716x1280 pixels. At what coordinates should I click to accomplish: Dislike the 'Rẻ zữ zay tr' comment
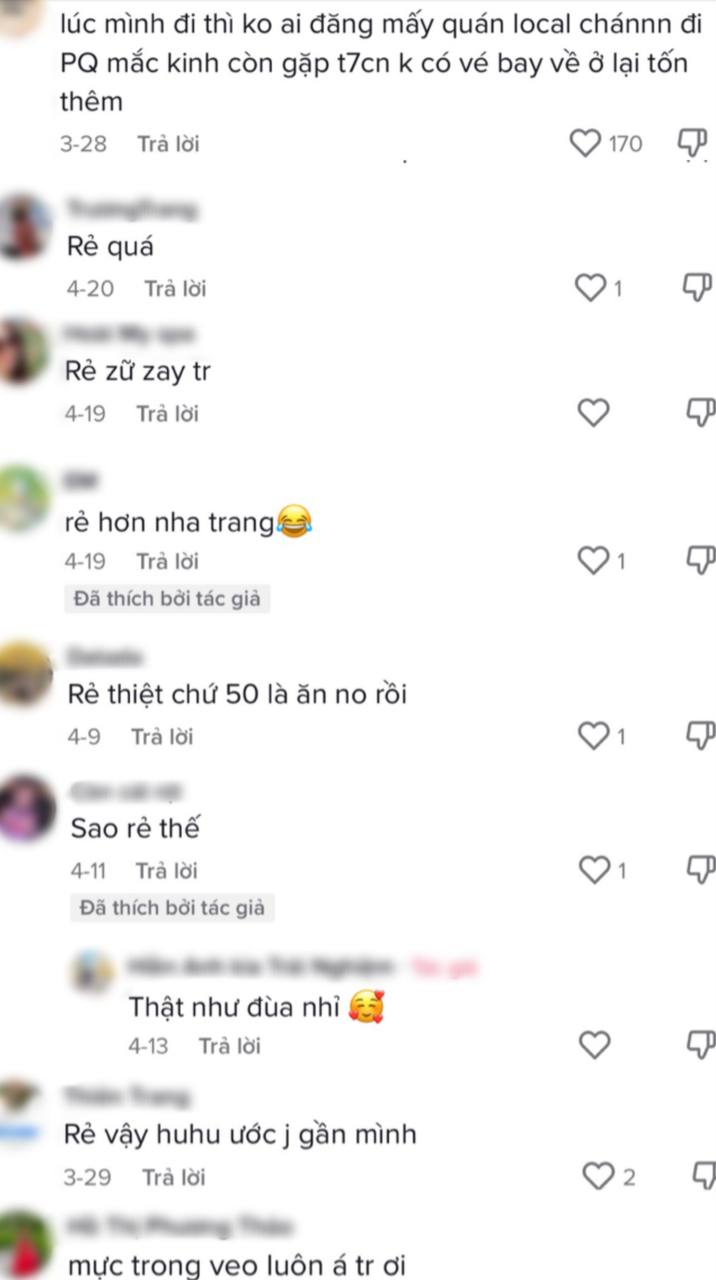point(697,411)
